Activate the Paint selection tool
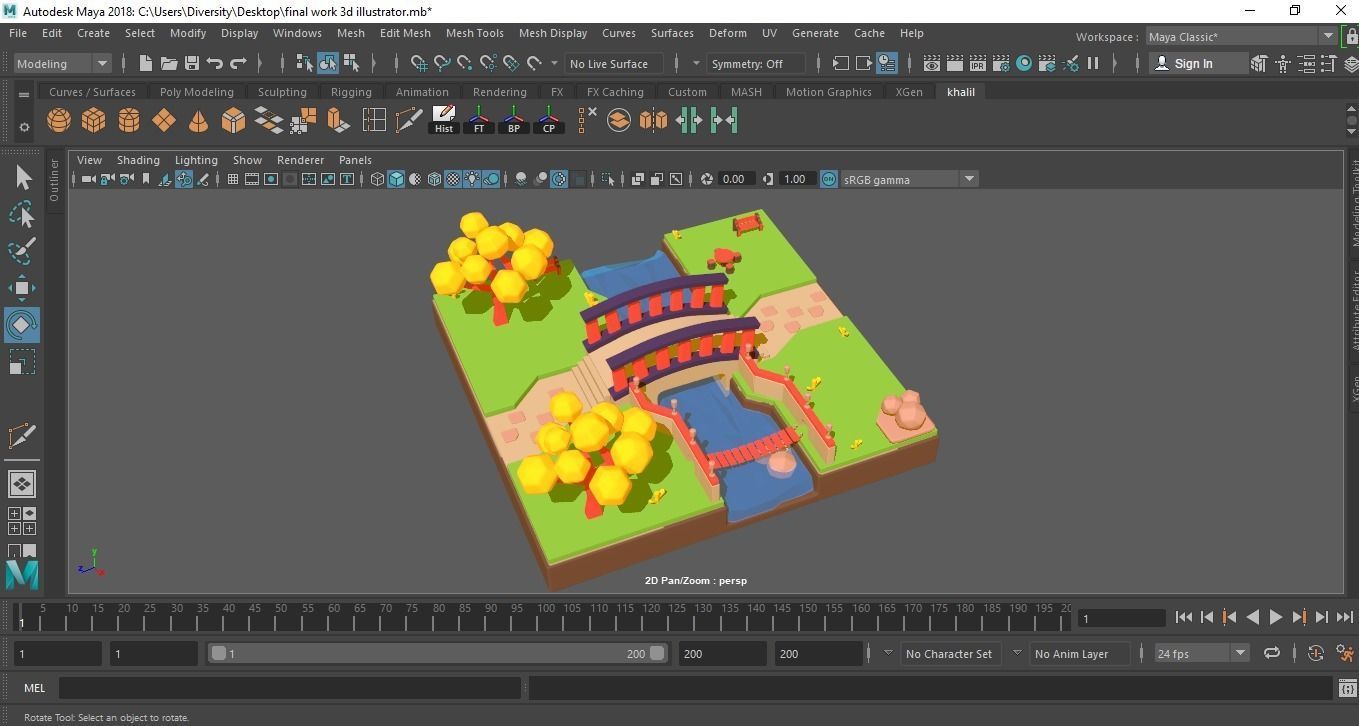The width and height of the screenshot is (1359, 726). click(22, 250)
